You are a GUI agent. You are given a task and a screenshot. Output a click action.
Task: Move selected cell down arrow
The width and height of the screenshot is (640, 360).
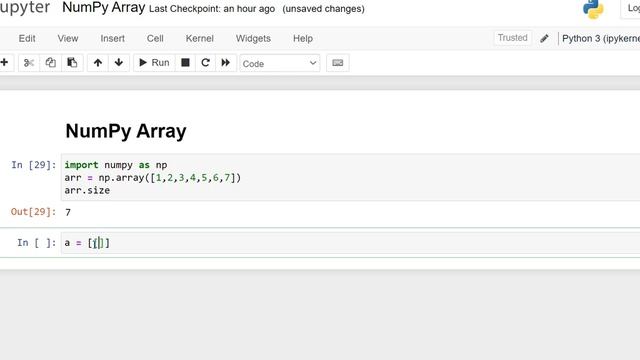(119, 62)
